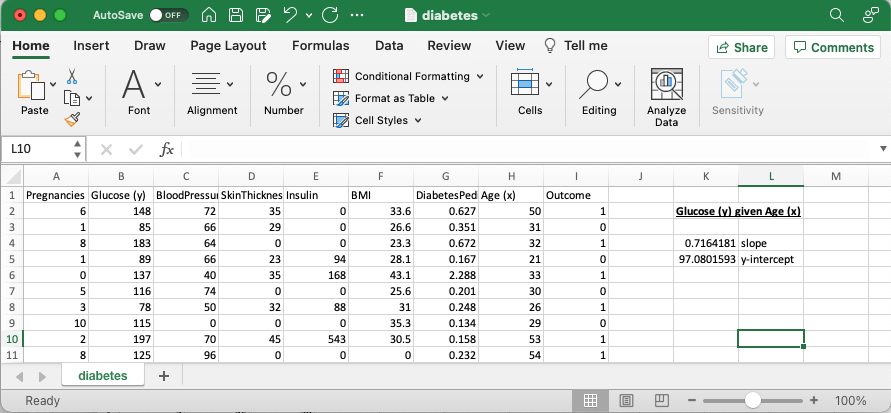Open the Formulas ribbon tab
This screenshot has height=413, width=891.
coord(320,46)
